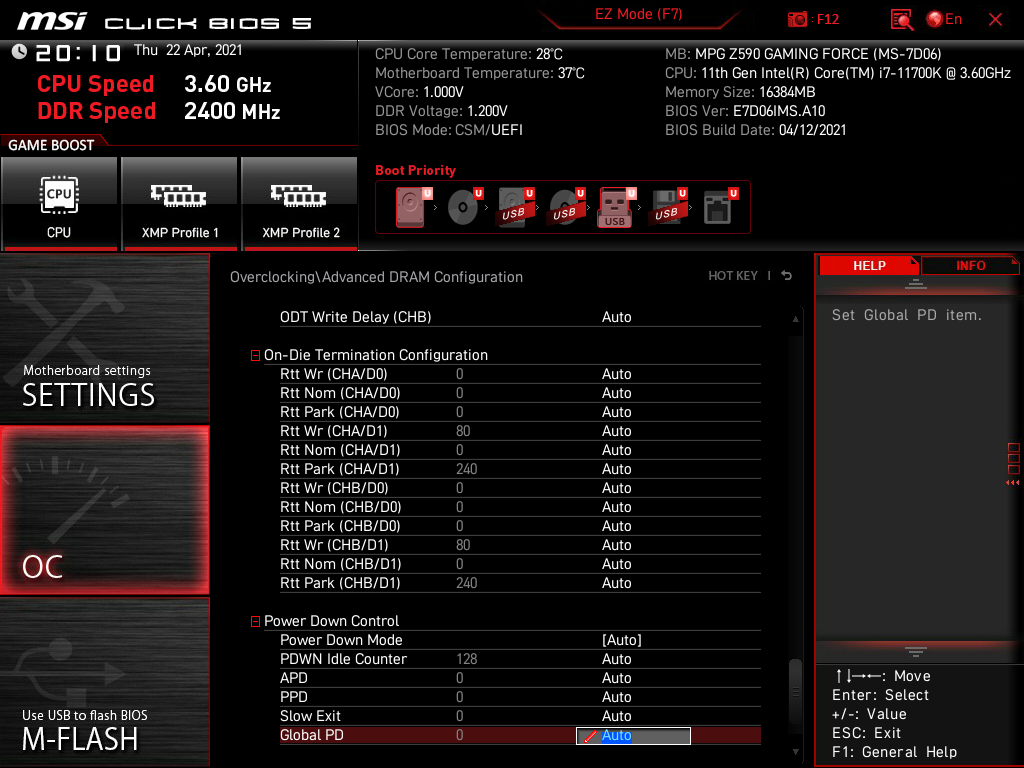Enable XMP Profile 2

tap(300, 203)
